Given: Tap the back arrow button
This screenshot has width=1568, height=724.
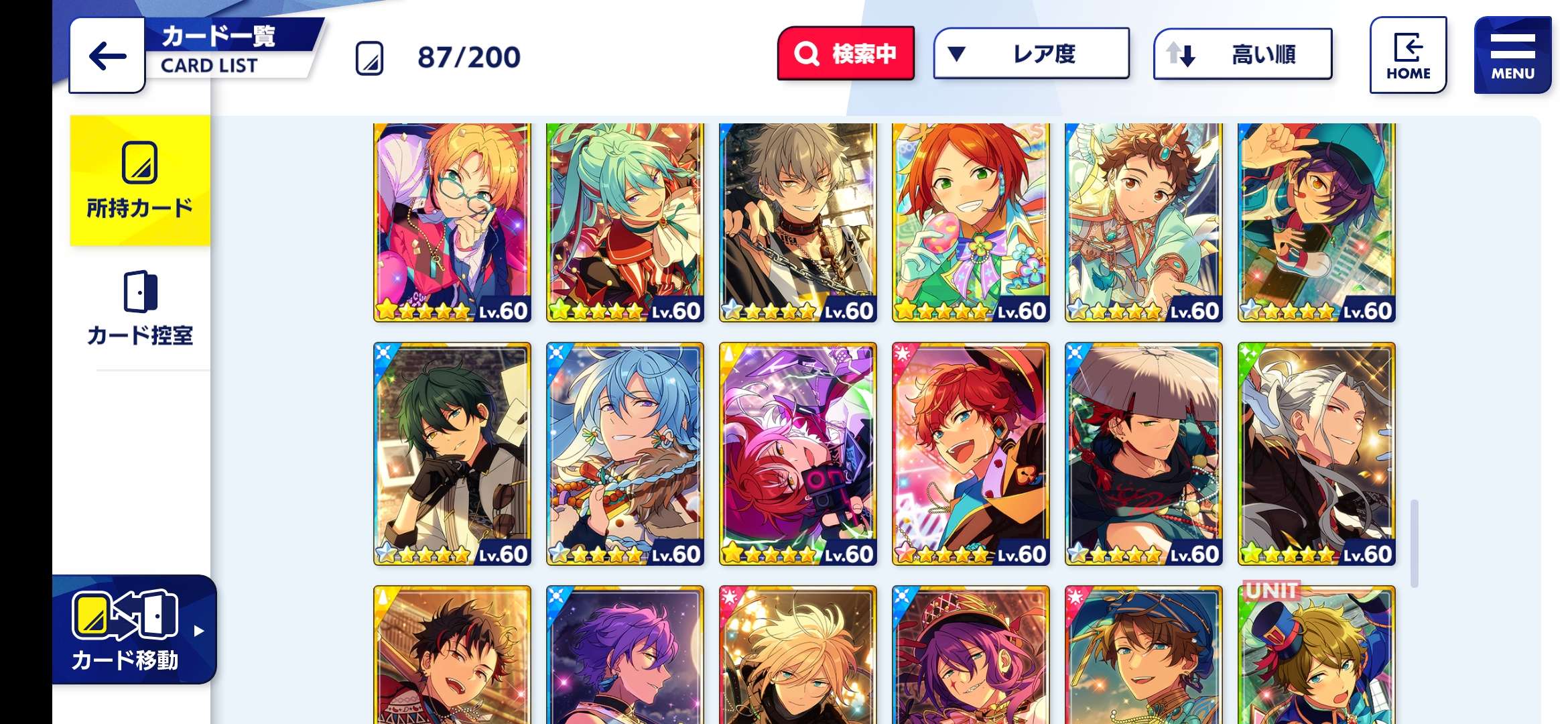Looking at the screenshot, I should (107, 56).
